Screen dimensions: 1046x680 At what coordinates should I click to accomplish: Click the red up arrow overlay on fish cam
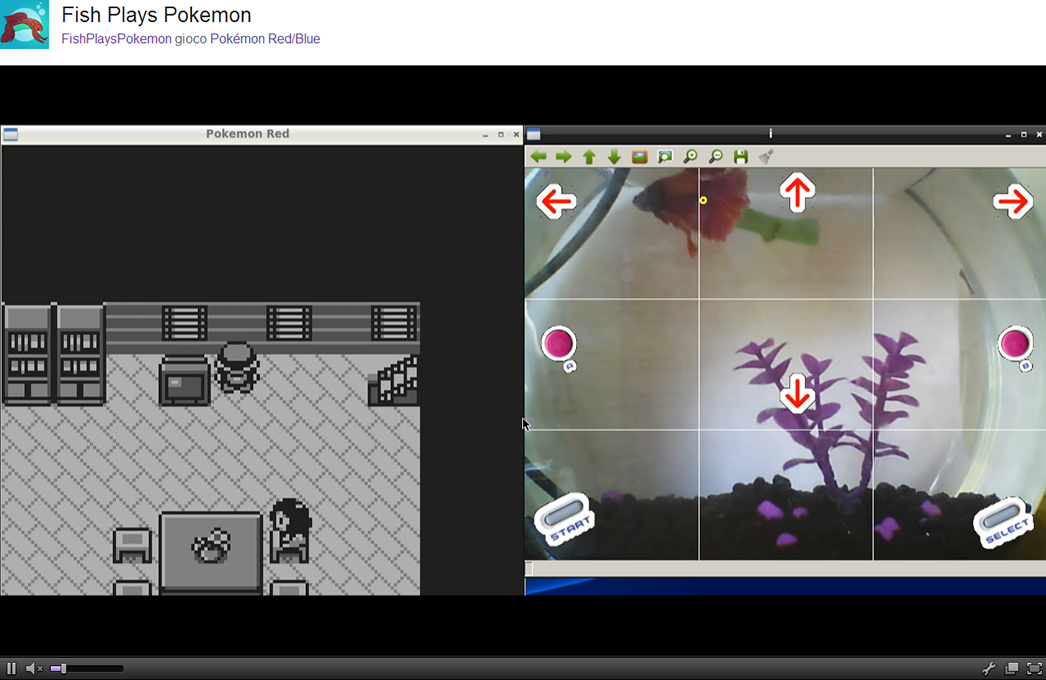pyautogui.click(x=797, y=192)
